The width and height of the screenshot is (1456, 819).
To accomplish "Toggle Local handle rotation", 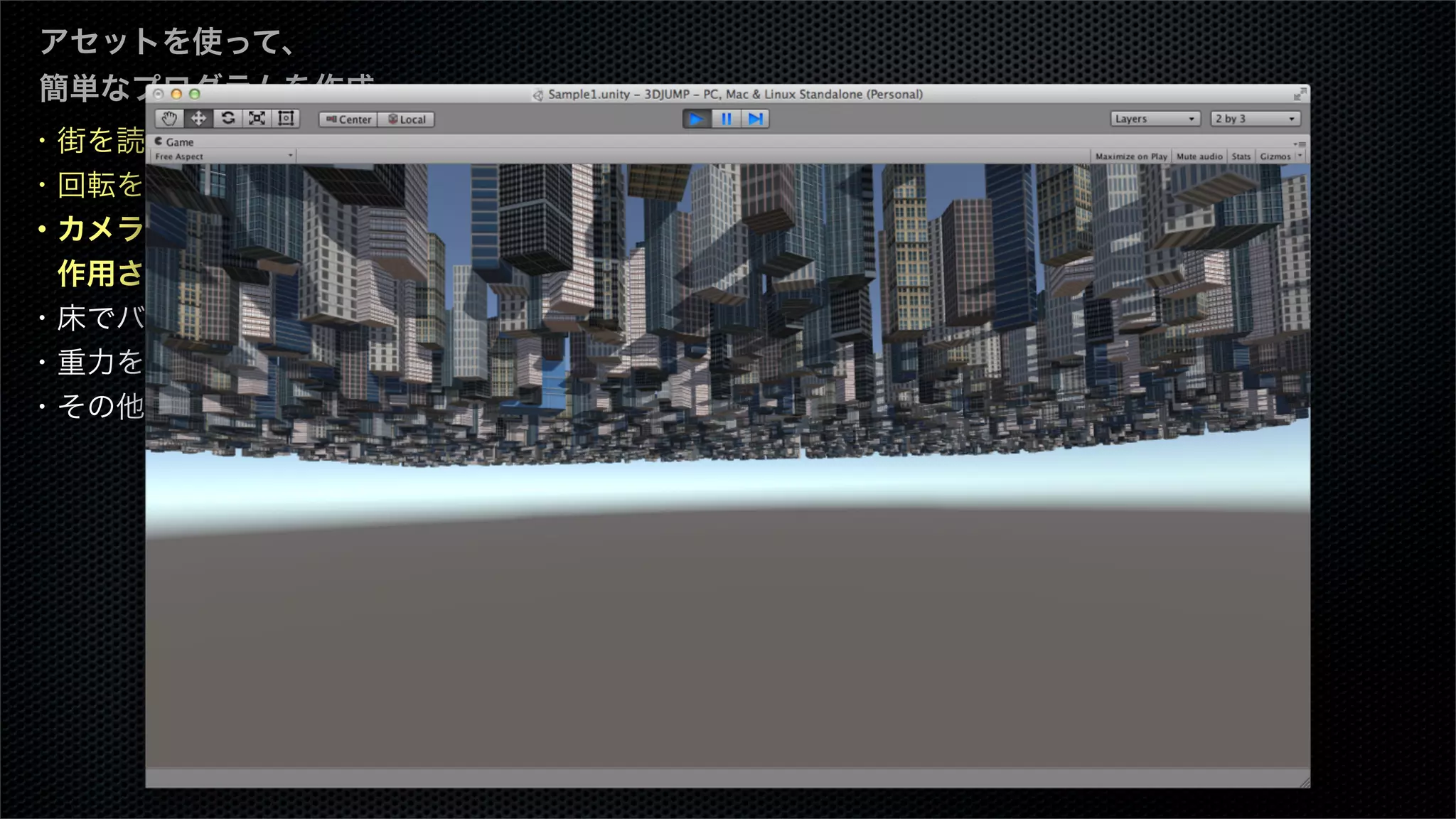I will coord(406,119).
